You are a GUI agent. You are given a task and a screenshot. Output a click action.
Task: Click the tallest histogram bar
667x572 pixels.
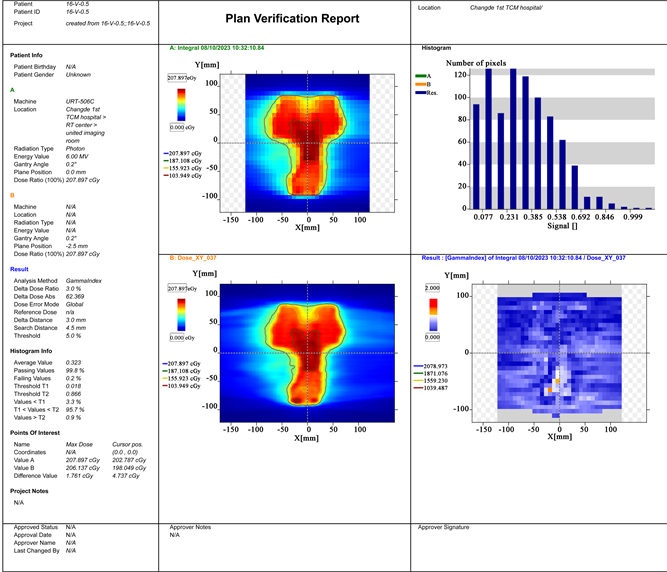coord(513,138)
